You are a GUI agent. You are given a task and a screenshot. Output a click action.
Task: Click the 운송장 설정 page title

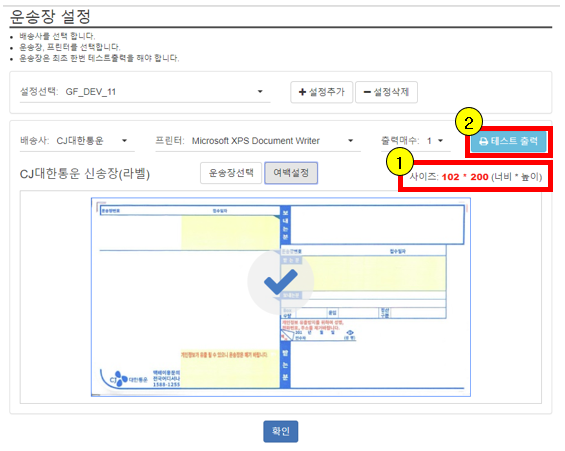click(x=50, y=17)
